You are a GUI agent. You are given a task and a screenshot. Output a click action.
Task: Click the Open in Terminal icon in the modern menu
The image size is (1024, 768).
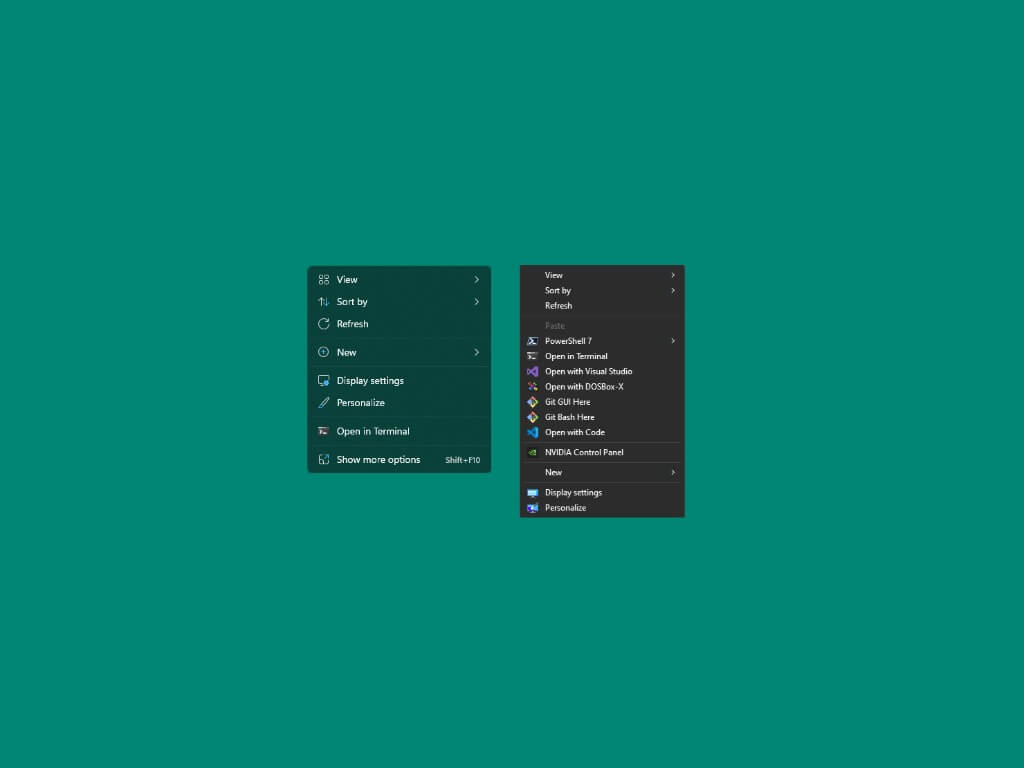[x=323, y=431]
